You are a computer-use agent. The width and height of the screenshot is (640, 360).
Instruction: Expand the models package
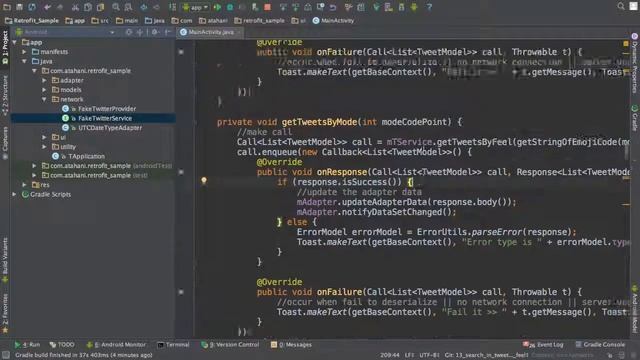(44, 90)
